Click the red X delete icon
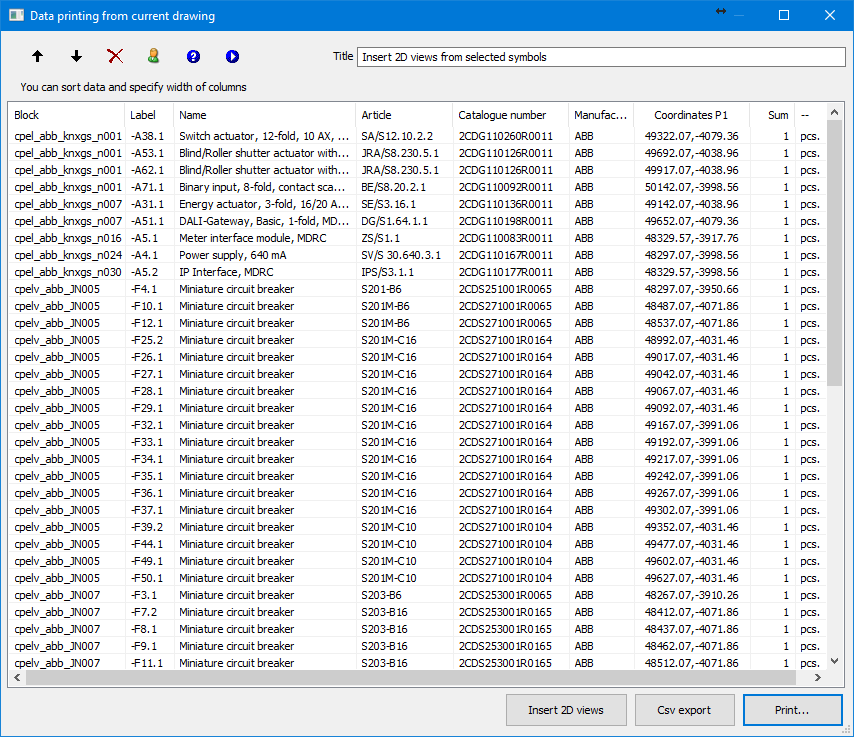 115,57
